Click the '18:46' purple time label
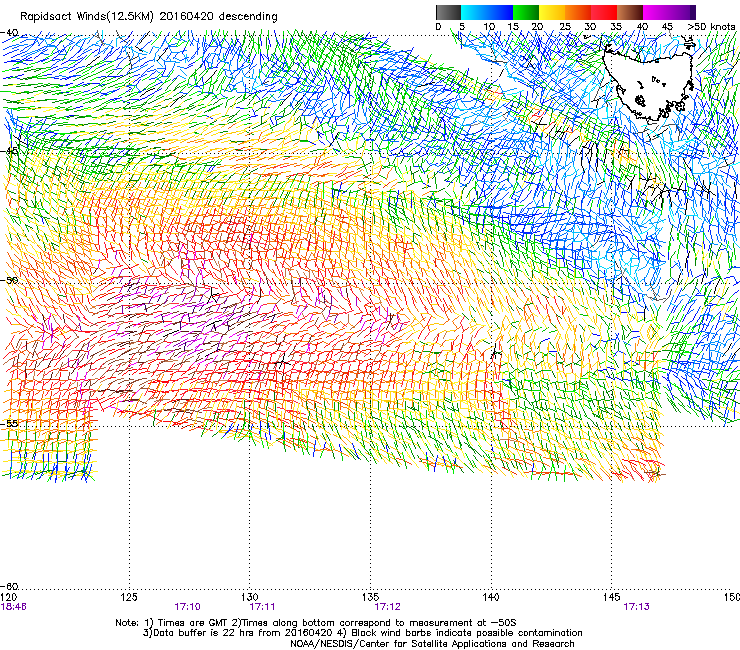Viewport: 740px width, 650px height. pyautogui.click(x=13, y=607)
